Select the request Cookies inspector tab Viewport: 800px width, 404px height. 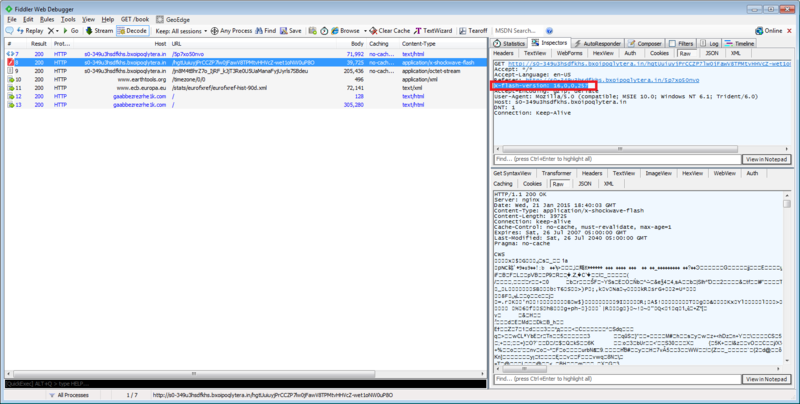pos(659,53)
